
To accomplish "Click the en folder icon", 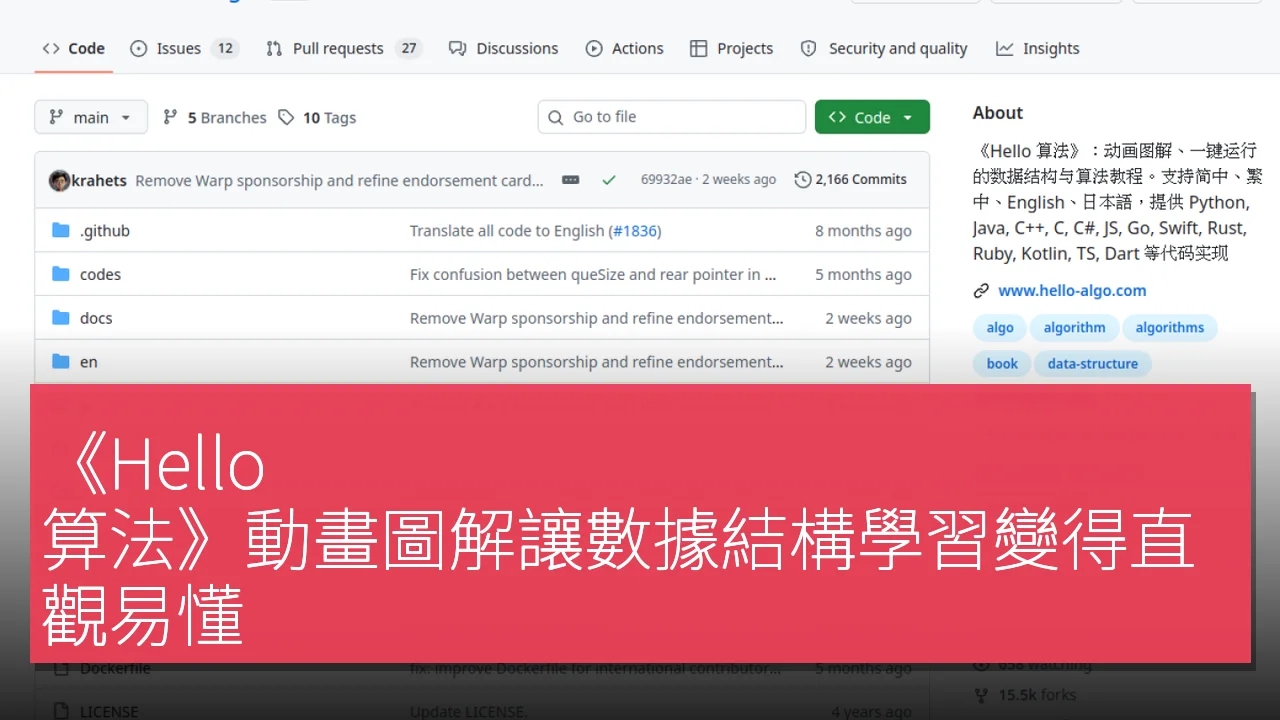I will coord(61,362).
